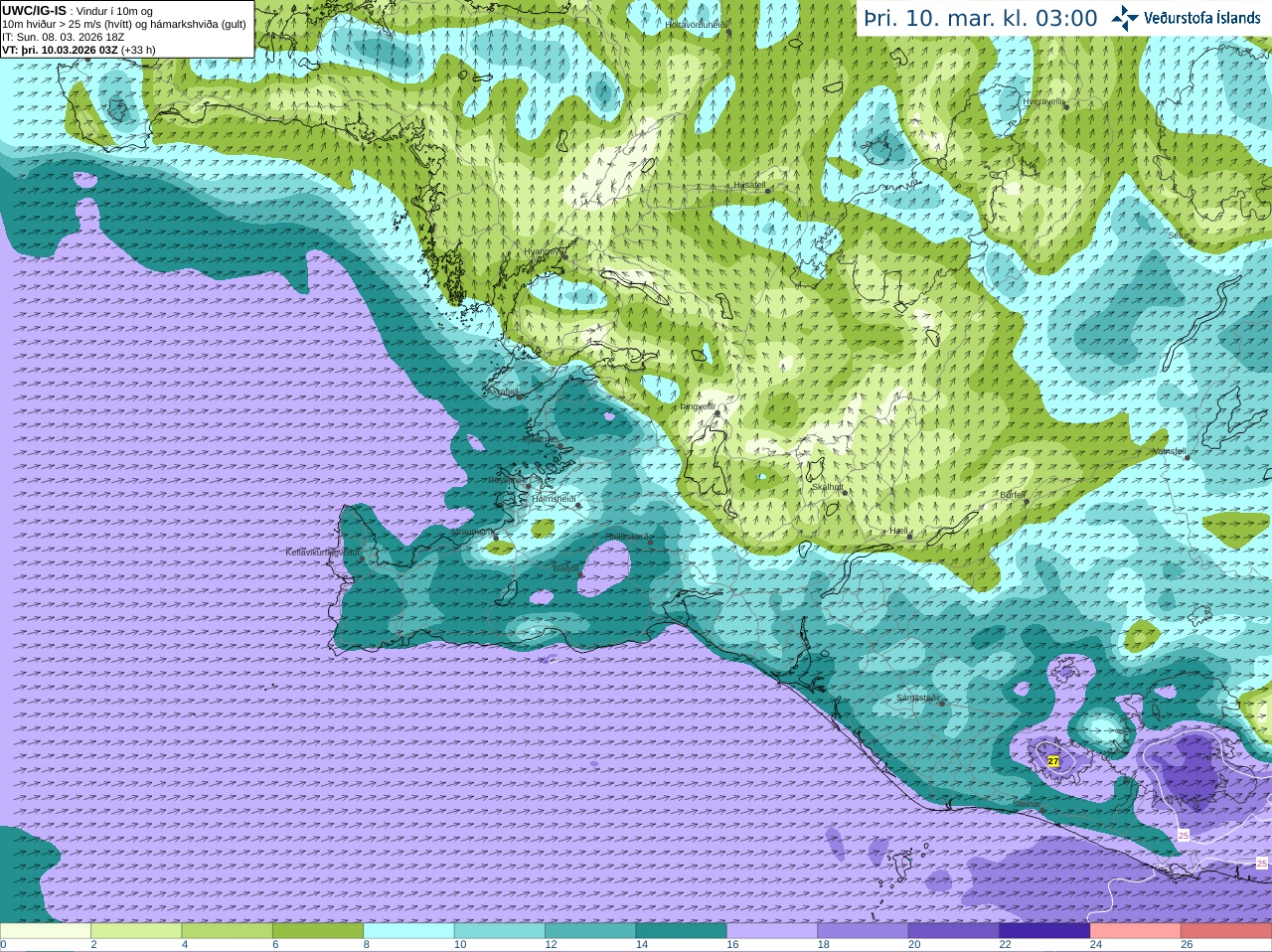Click the Hellisskarð station label
Screen dimensions: 1272x952
627,537
